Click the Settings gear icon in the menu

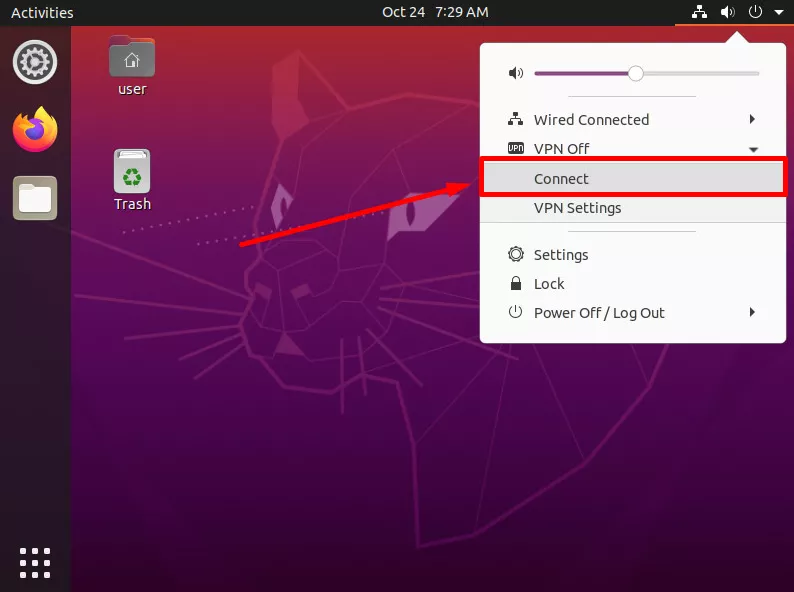coord(515,254)
